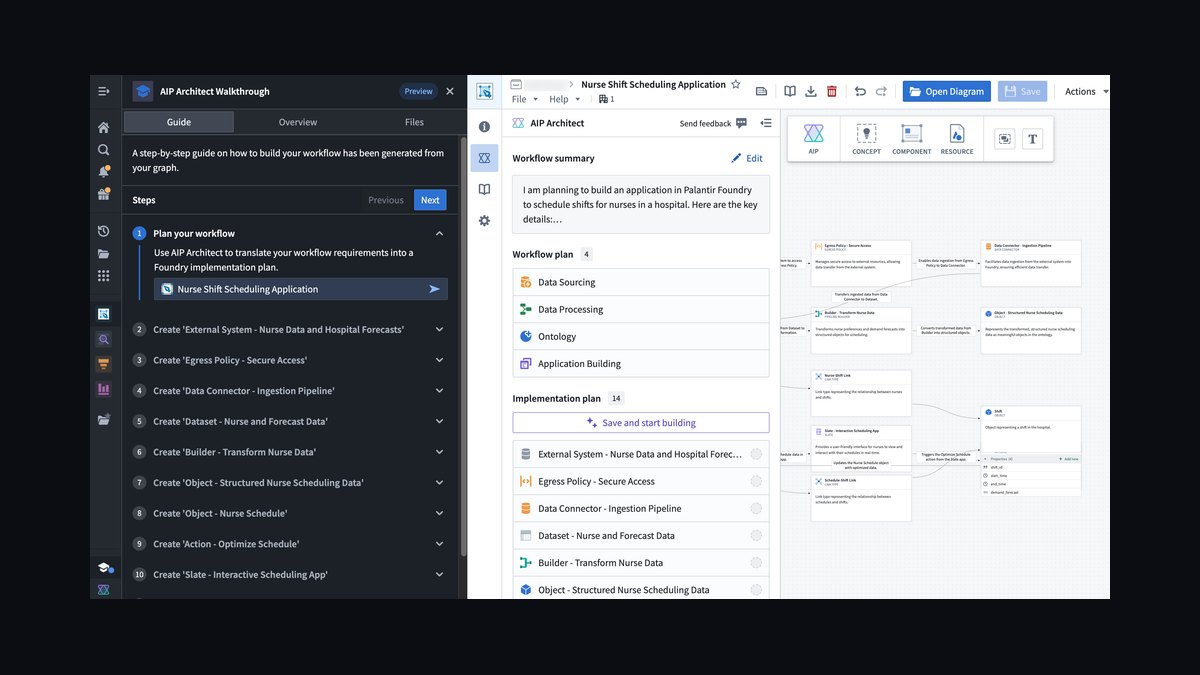
Task: Click the disabled Save button
Action: pyautogui.click(x=1022, y=91)
